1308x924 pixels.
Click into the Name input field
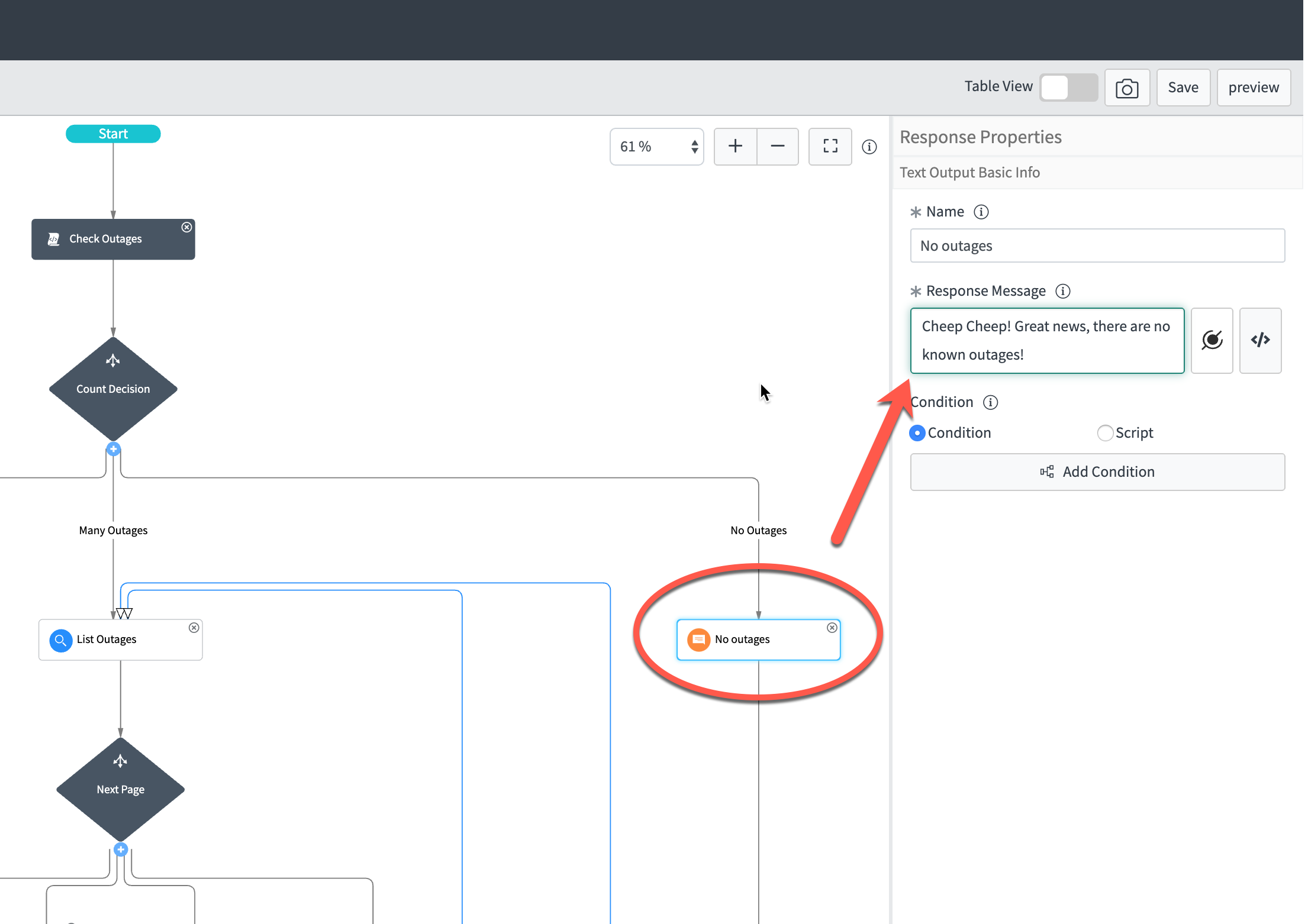click(1097, 245)
